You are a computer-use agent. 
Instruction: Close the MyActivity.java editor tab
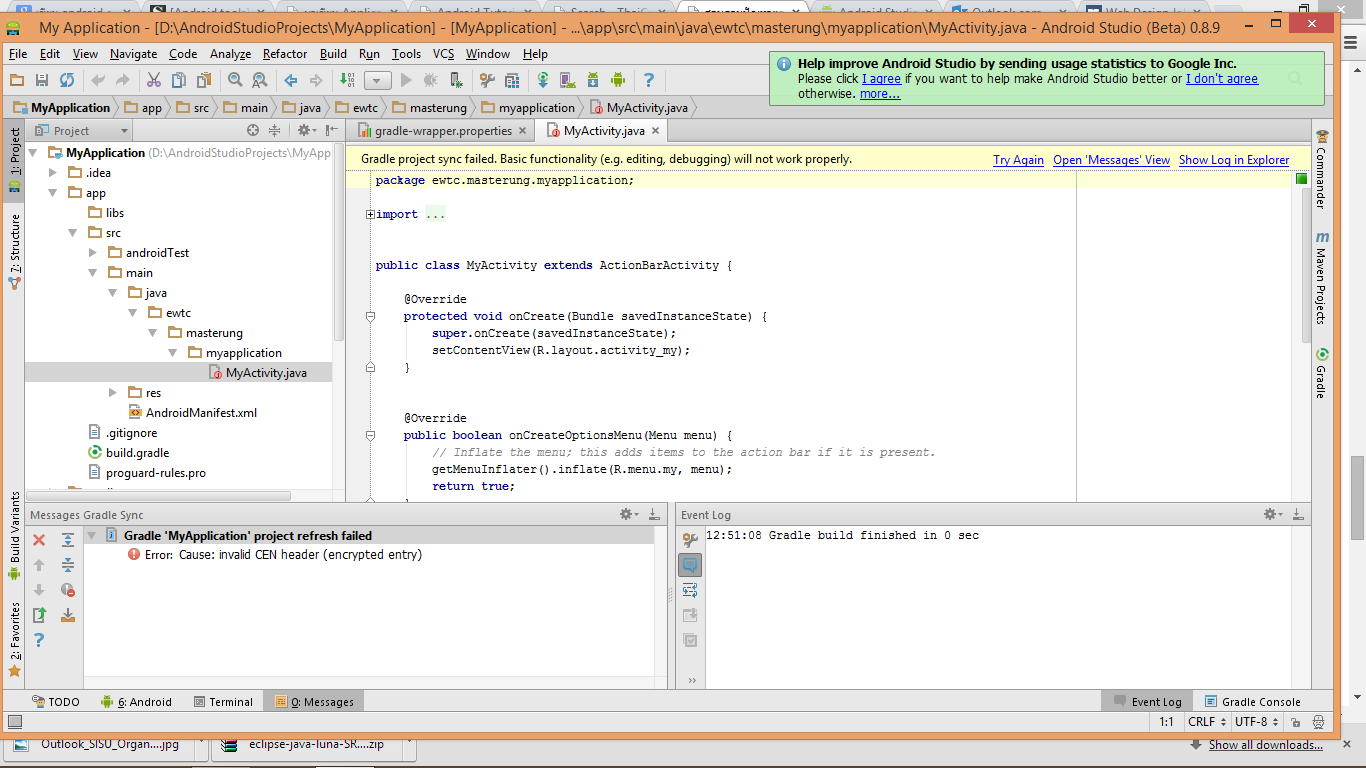coord(656,131)
